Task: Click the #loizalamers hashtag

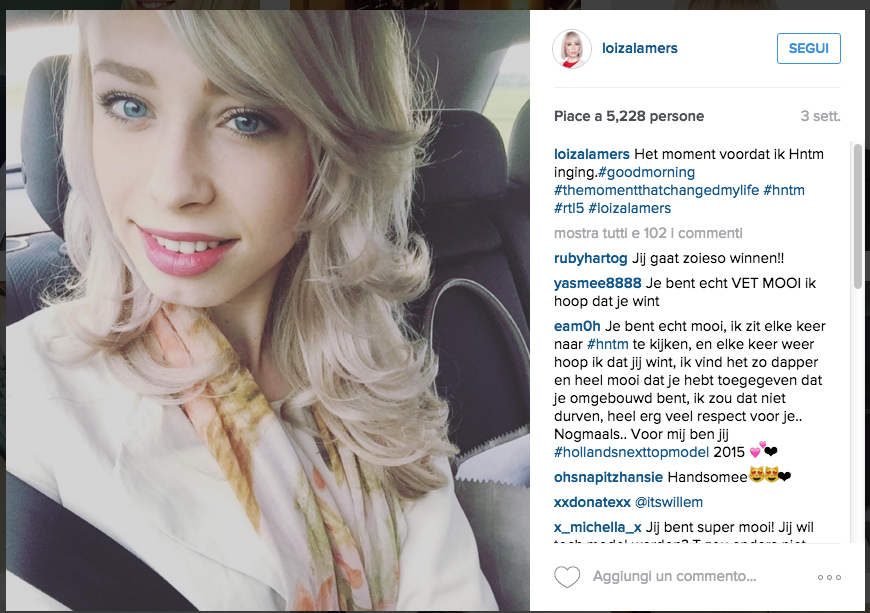Action: (x=630, y=209)
